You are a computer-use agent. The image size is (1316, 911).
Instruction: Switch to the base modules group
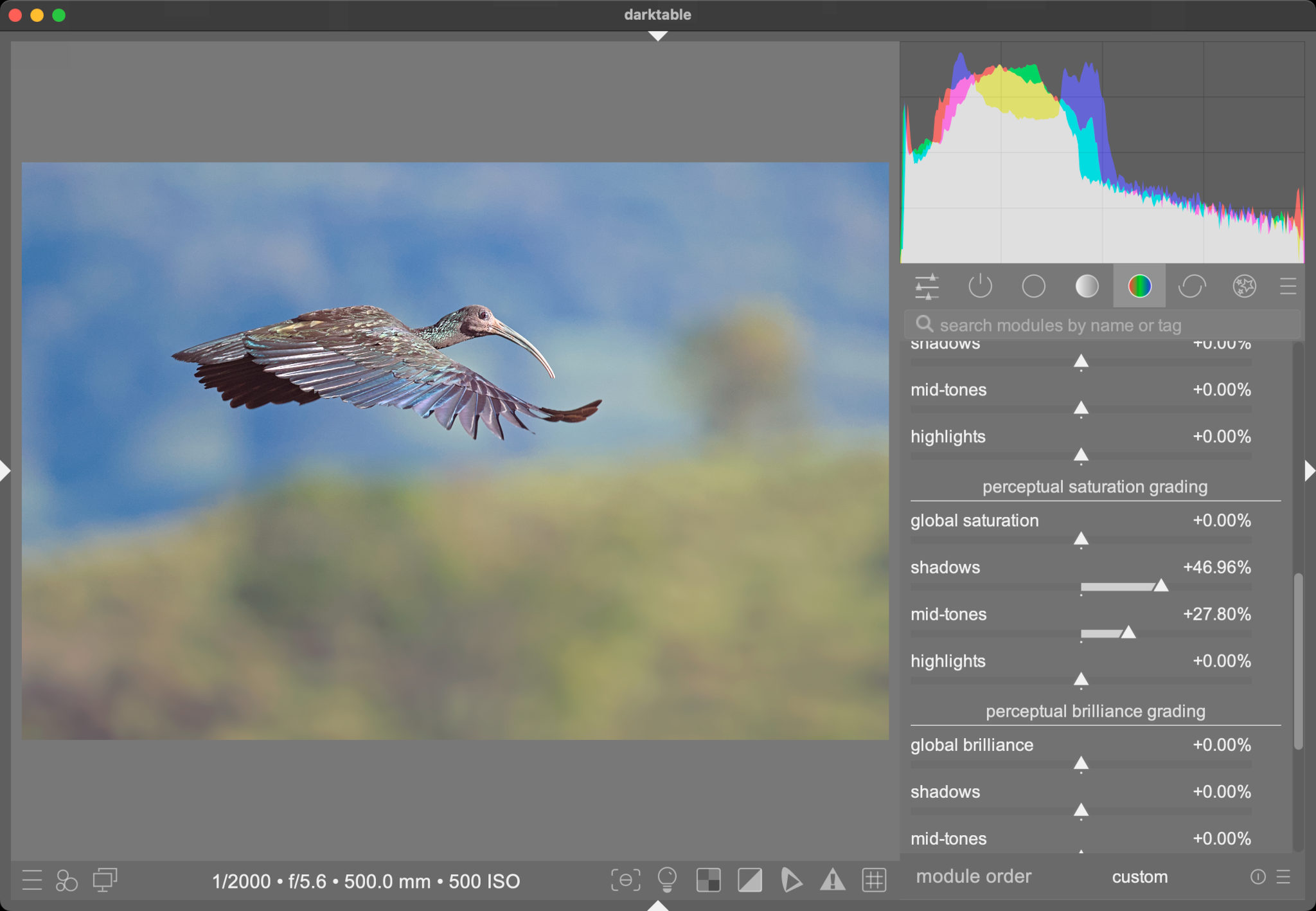pyautogui.click(x=1033, y=286)
